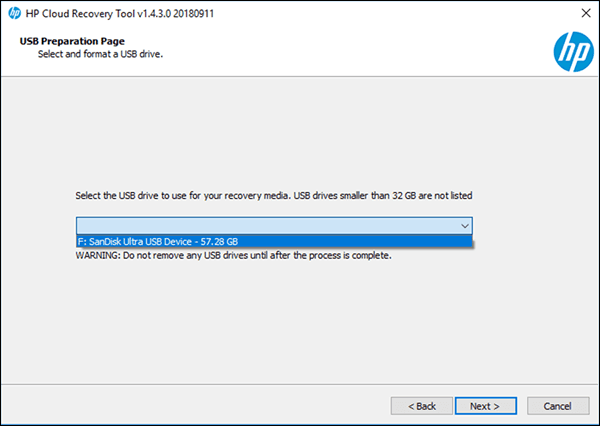Click the empty area left of the Back button
Viewport: 600px width, 426px height.
200,406
